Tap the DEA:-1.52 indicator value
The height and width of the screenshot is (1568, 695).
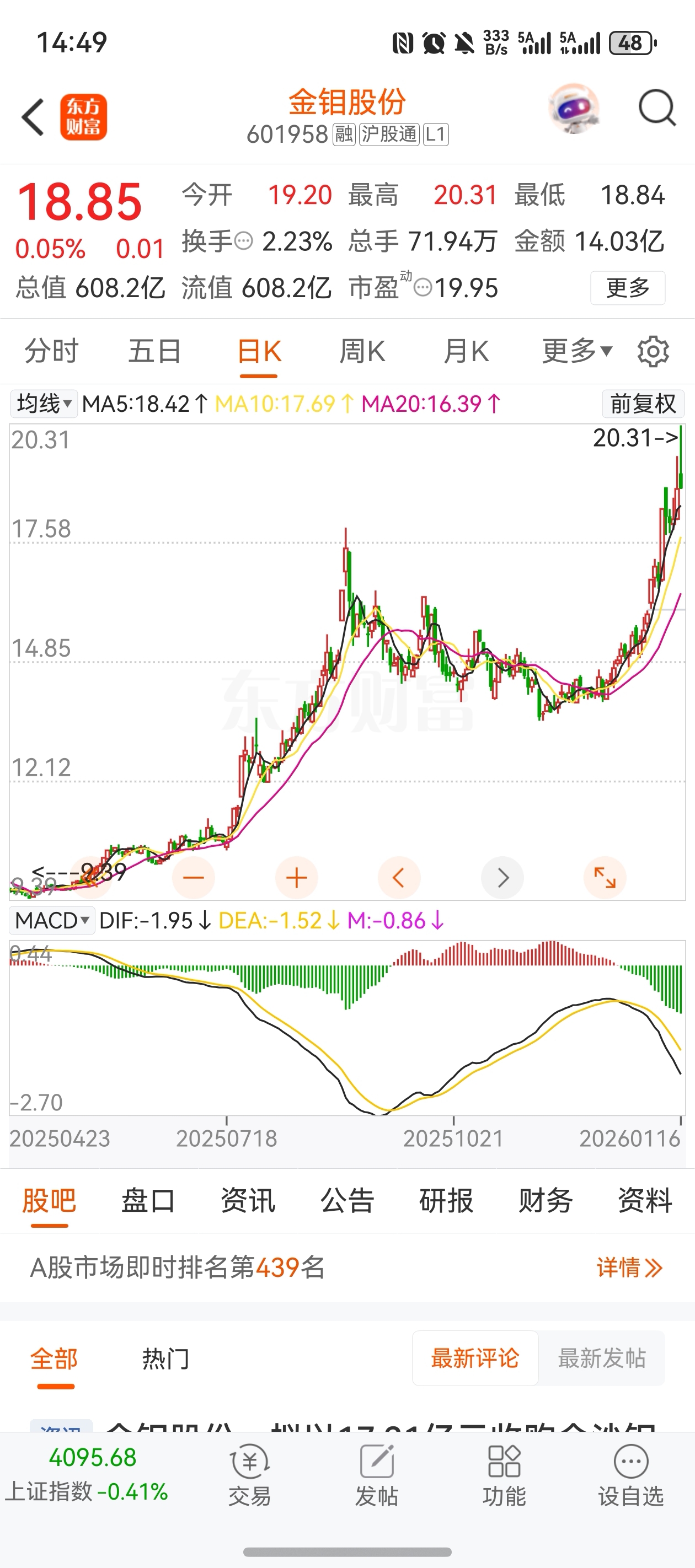coord(279,920)
